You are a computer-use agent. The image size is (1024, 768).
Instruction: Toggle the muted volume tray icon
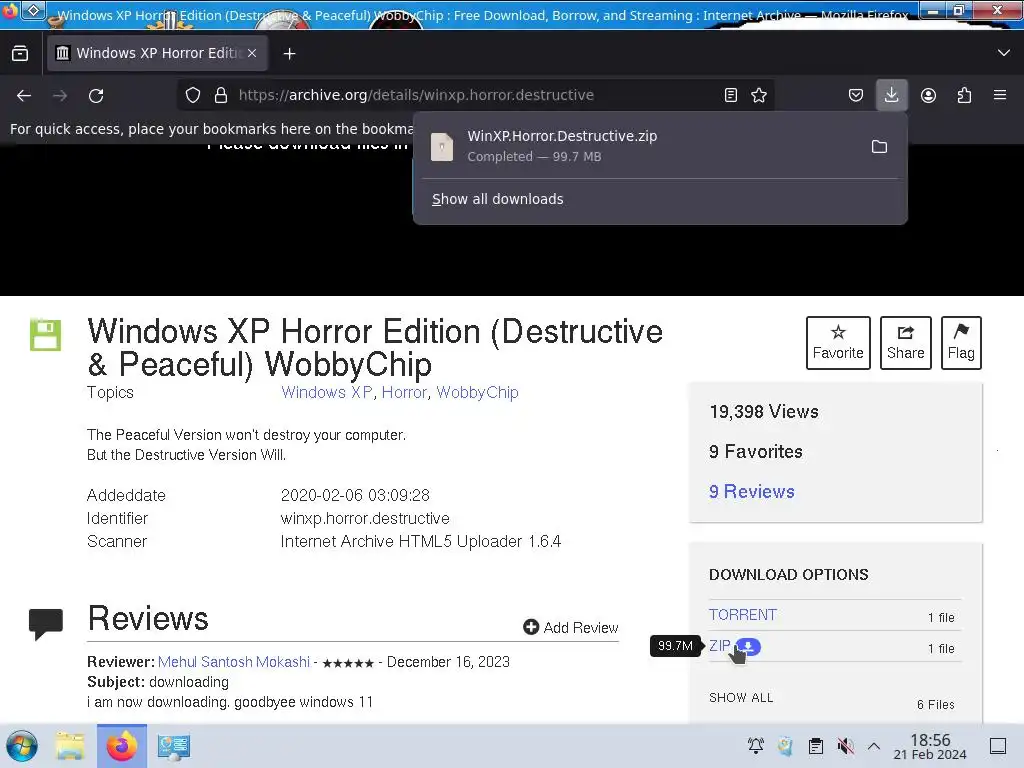846,746
